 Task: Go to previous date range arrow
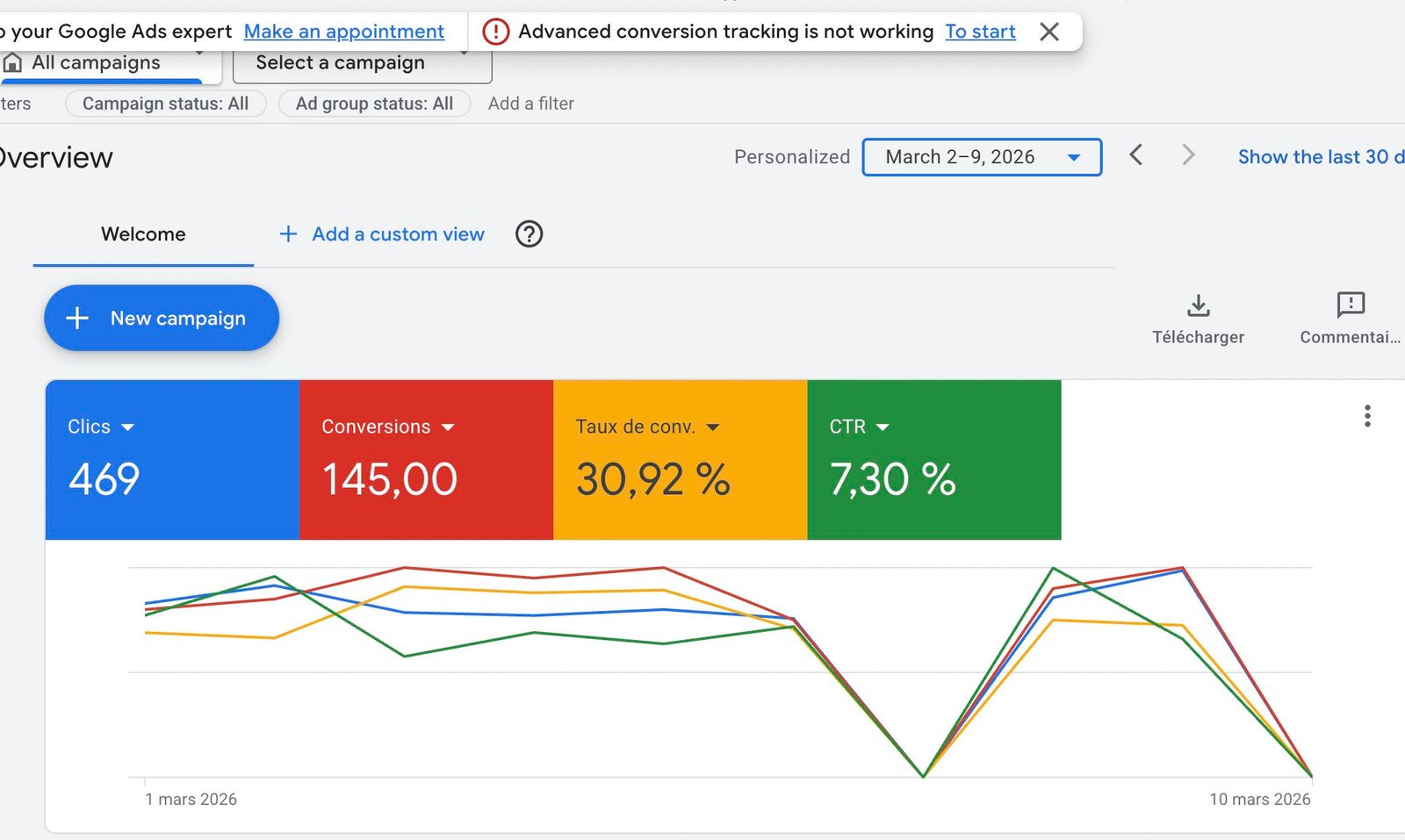point(1136,156)
